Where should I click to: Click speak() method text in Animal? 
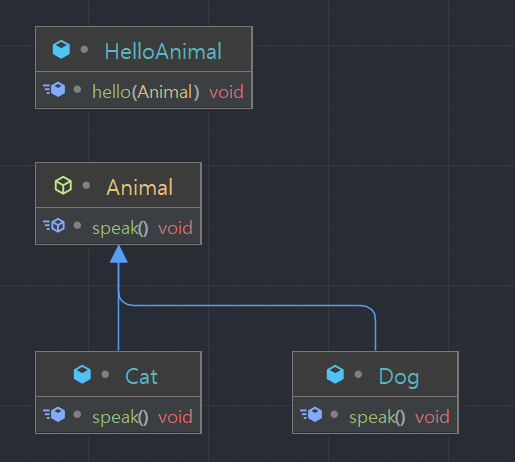pyautogui.click(x=120, y=228)
